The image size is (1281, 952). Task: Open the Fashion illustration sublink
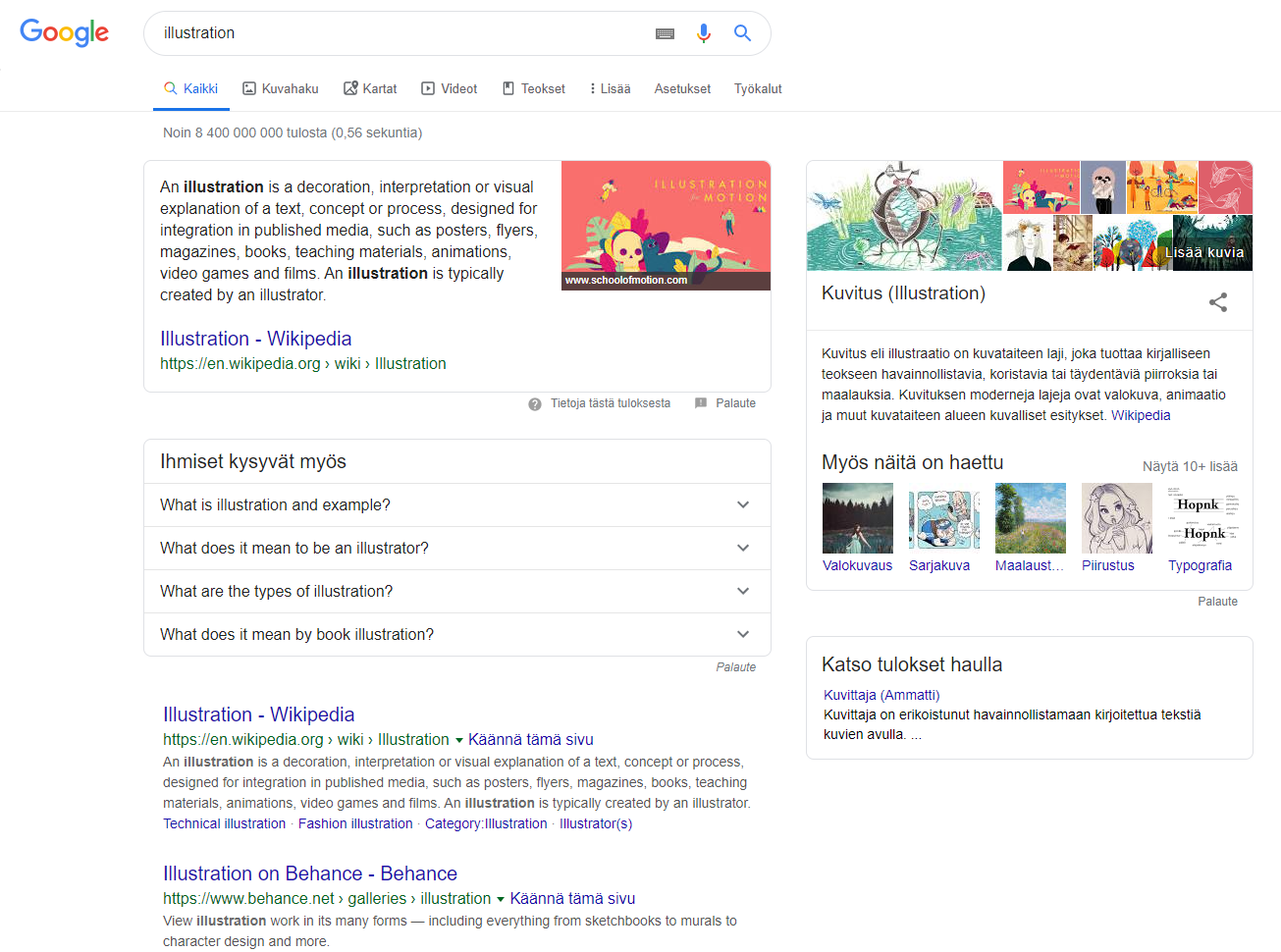pos(355,823)
